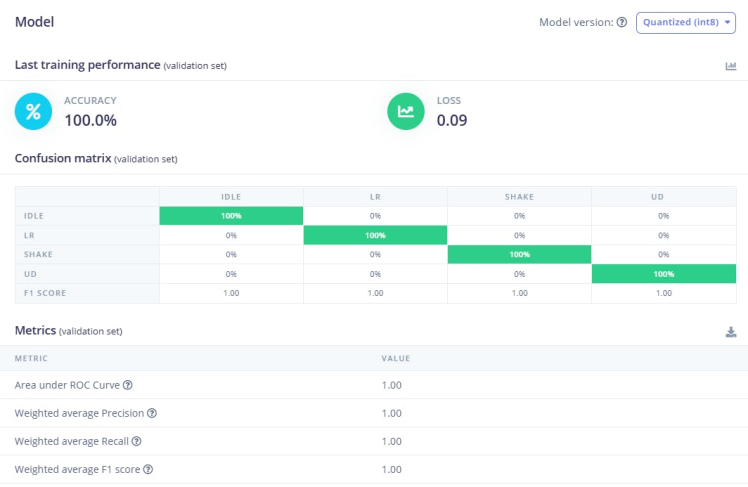Click the UD-UD 100% matrix cell
The image size is (748, 487).
pyautogui.click(x=663, y=273)
